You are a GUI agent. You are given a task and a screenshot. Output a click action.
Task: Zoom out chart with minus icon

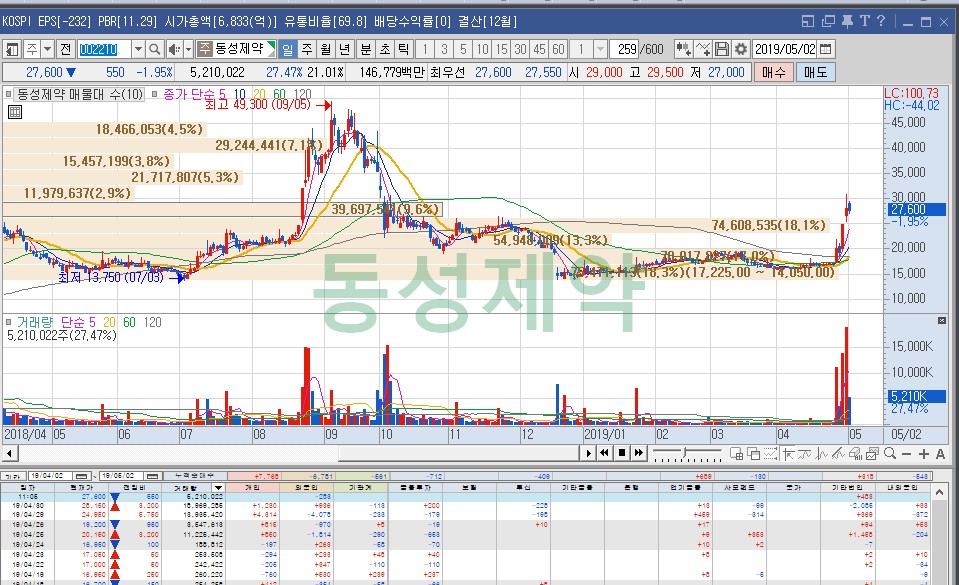coord(906,453)
